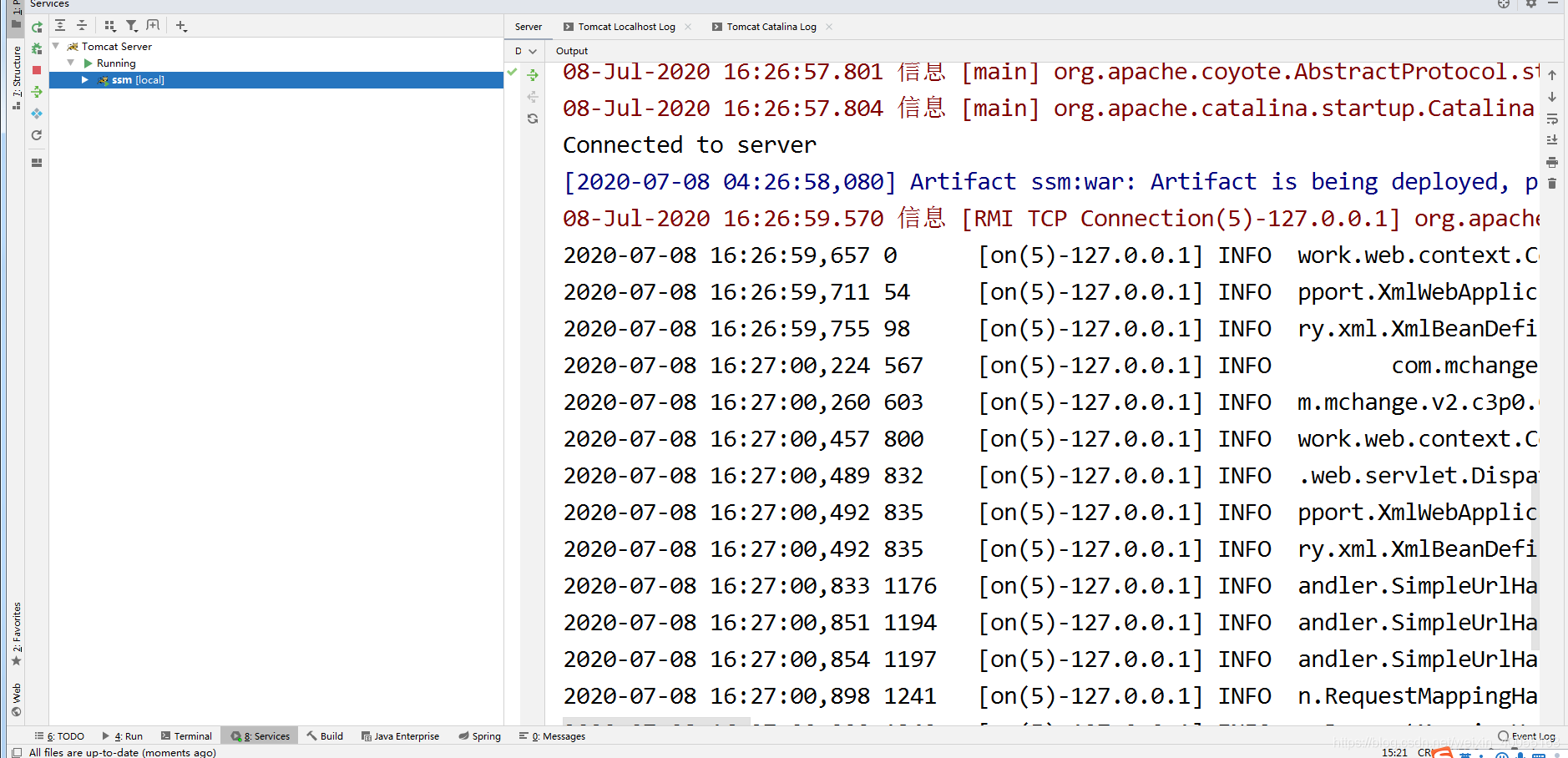The image size is (1568, 758).
Task: Open the Filter options funnel icon
Action: click(x=132, y=26)
